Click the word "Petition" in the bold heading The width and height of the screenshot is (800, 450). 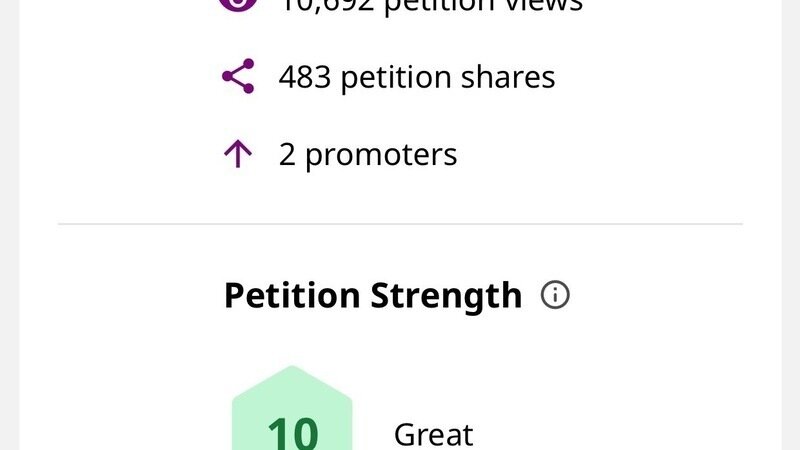[x=292, y=296]
